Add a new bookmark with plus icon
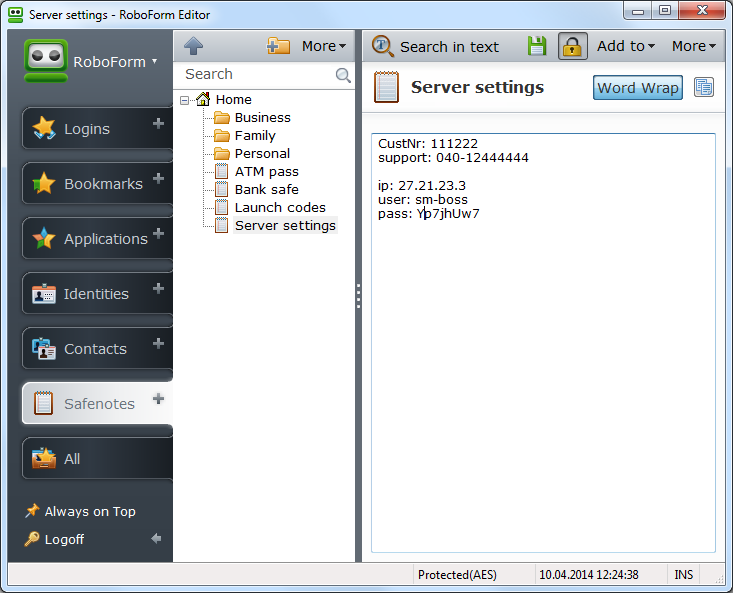Viewport: 733px width, 593px height. tap(158, 179)
